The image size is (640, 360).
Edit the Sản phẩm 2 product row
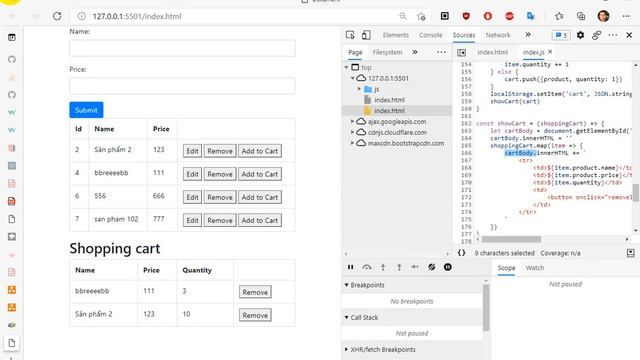(192, 151)
